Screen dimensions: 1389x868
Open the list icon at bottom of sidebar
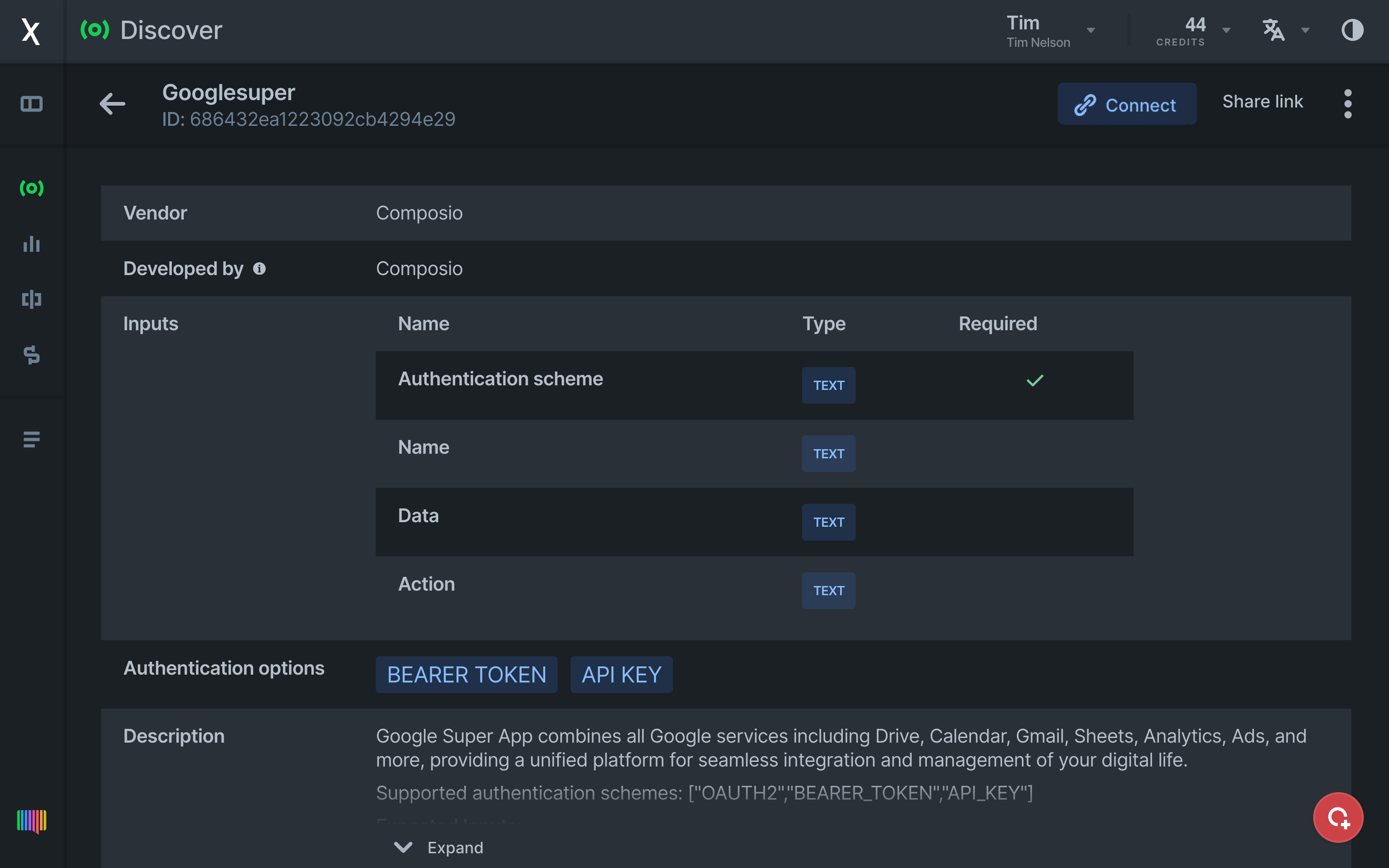point(32,440)
